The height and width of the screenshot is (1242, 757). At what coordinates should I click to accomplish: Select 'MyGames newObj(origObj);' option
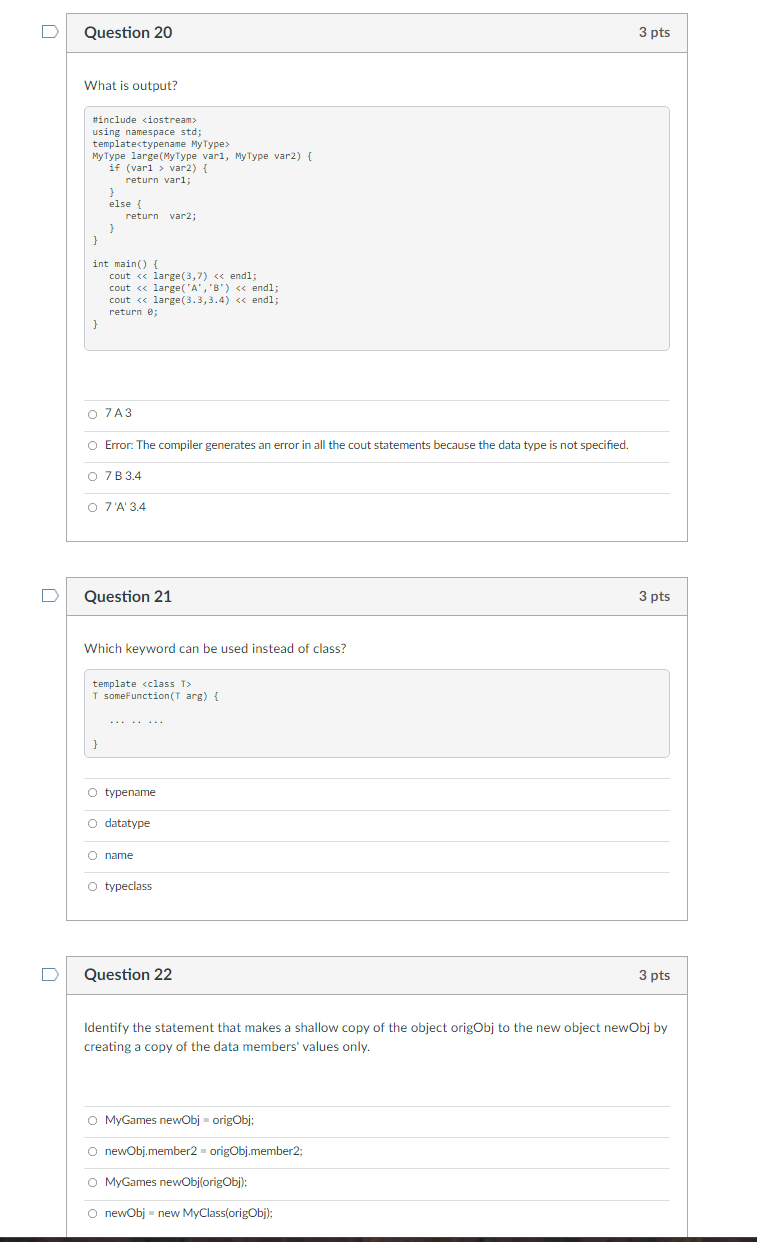coord(92,1182)
